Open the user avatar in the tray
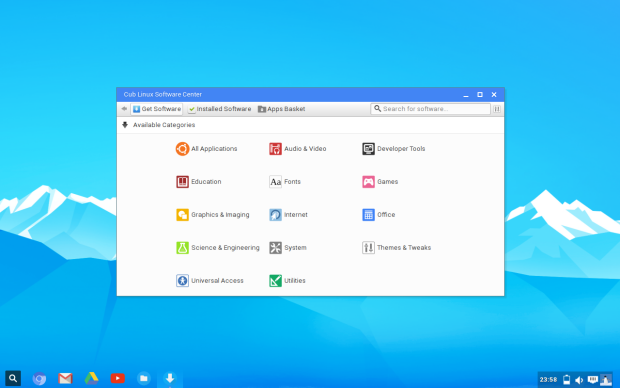The width and height of the screenshot is (620, 388). 606,380
